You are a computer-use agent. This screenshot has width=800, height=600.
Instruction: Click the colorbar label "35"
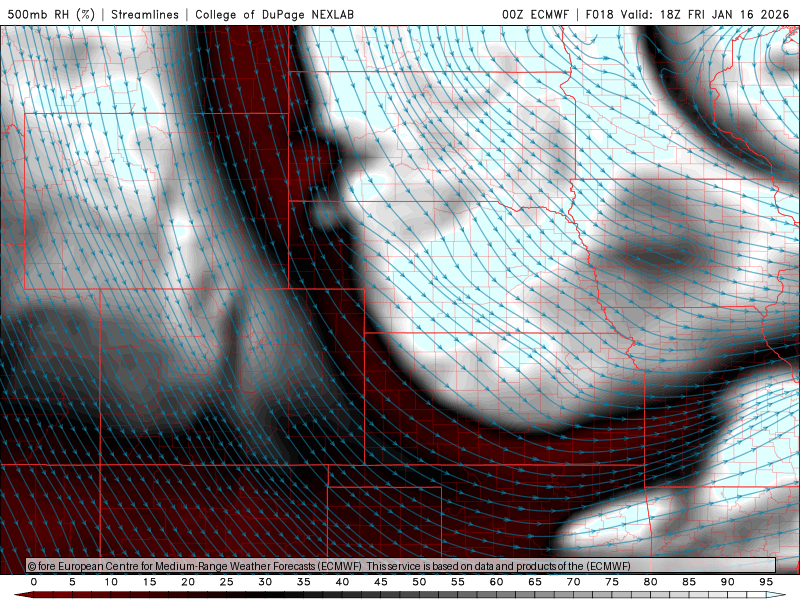coord(304,582)
